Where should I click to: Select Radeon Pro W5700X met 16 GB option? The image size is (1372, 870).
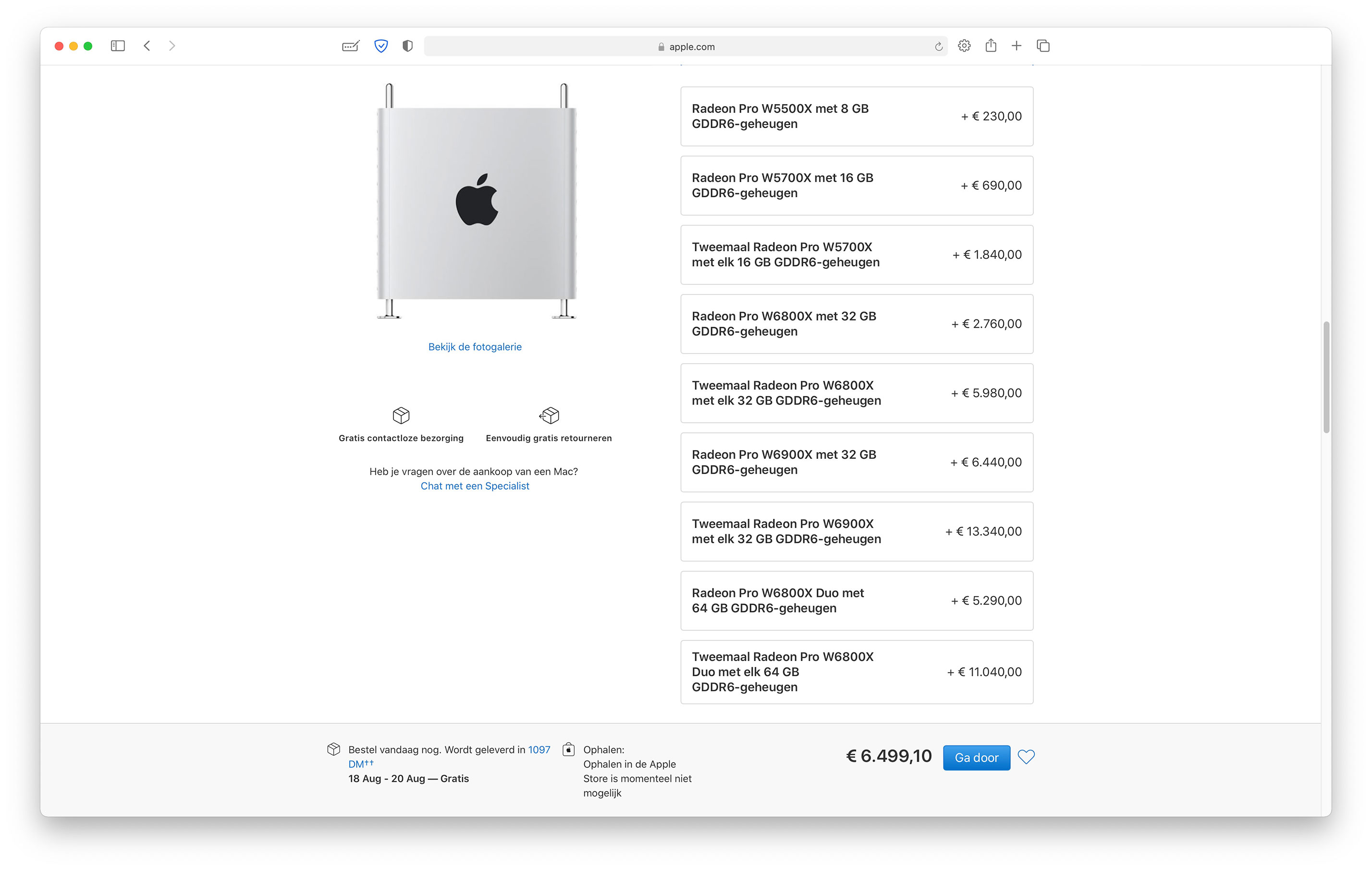857,186
